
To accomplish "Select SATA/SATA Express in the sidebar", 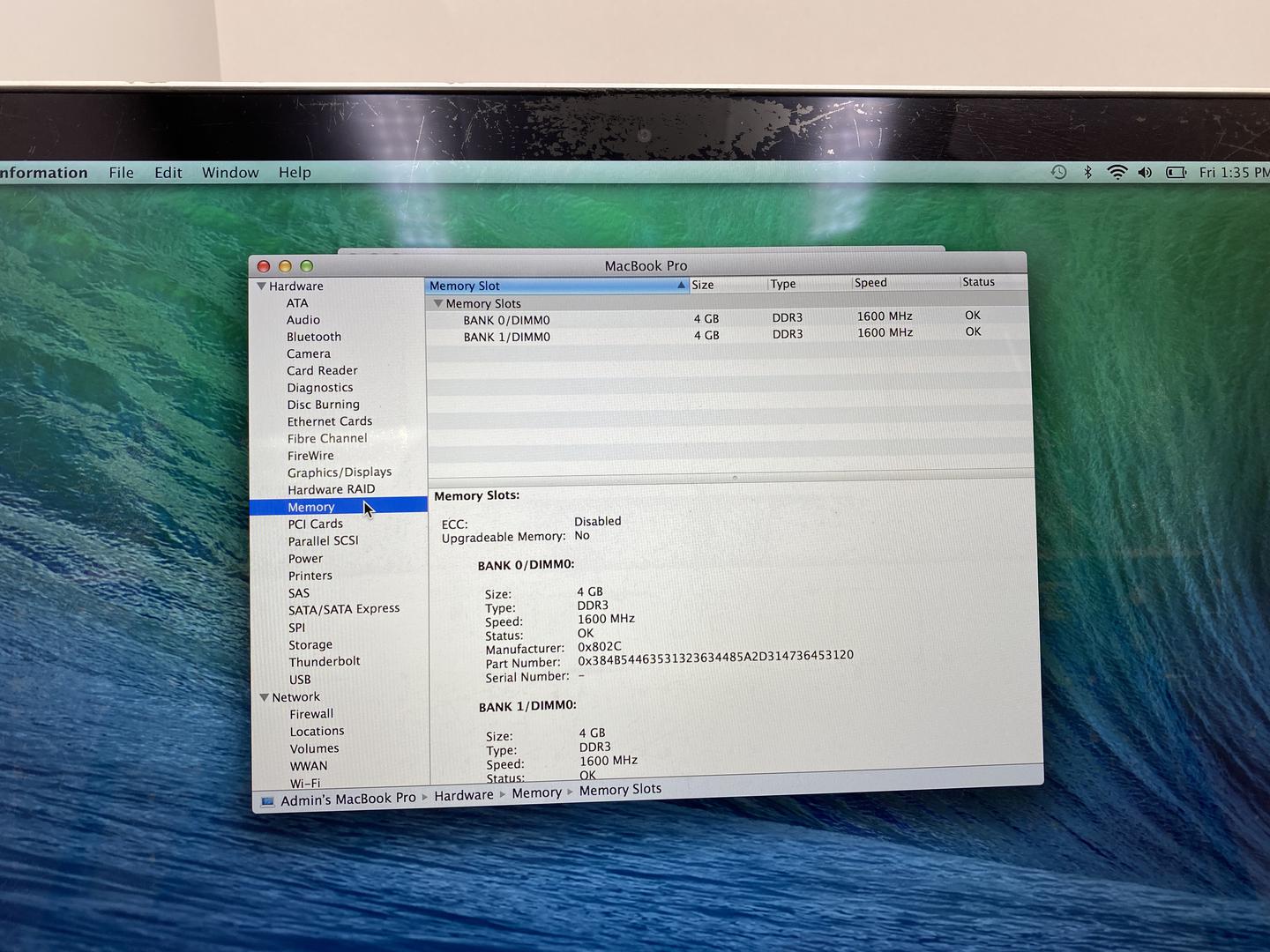I will point(344,609).
